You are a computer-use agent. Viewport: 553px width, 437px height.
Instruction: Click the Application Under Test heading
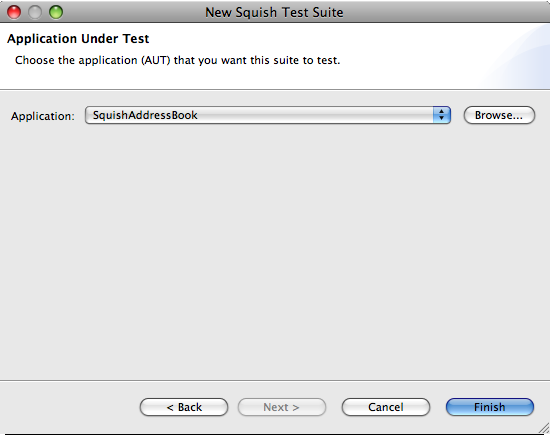point(78,38)
